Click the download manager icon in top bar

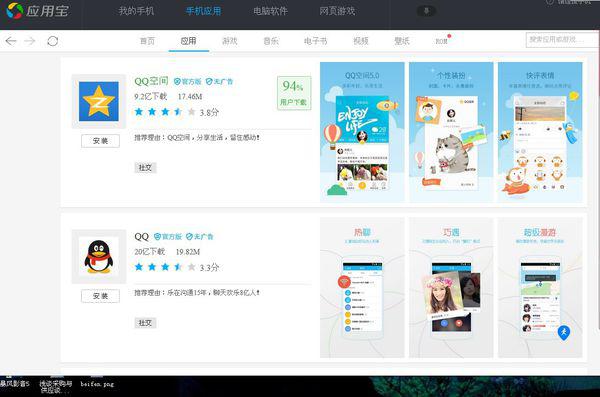pos(426,11)
